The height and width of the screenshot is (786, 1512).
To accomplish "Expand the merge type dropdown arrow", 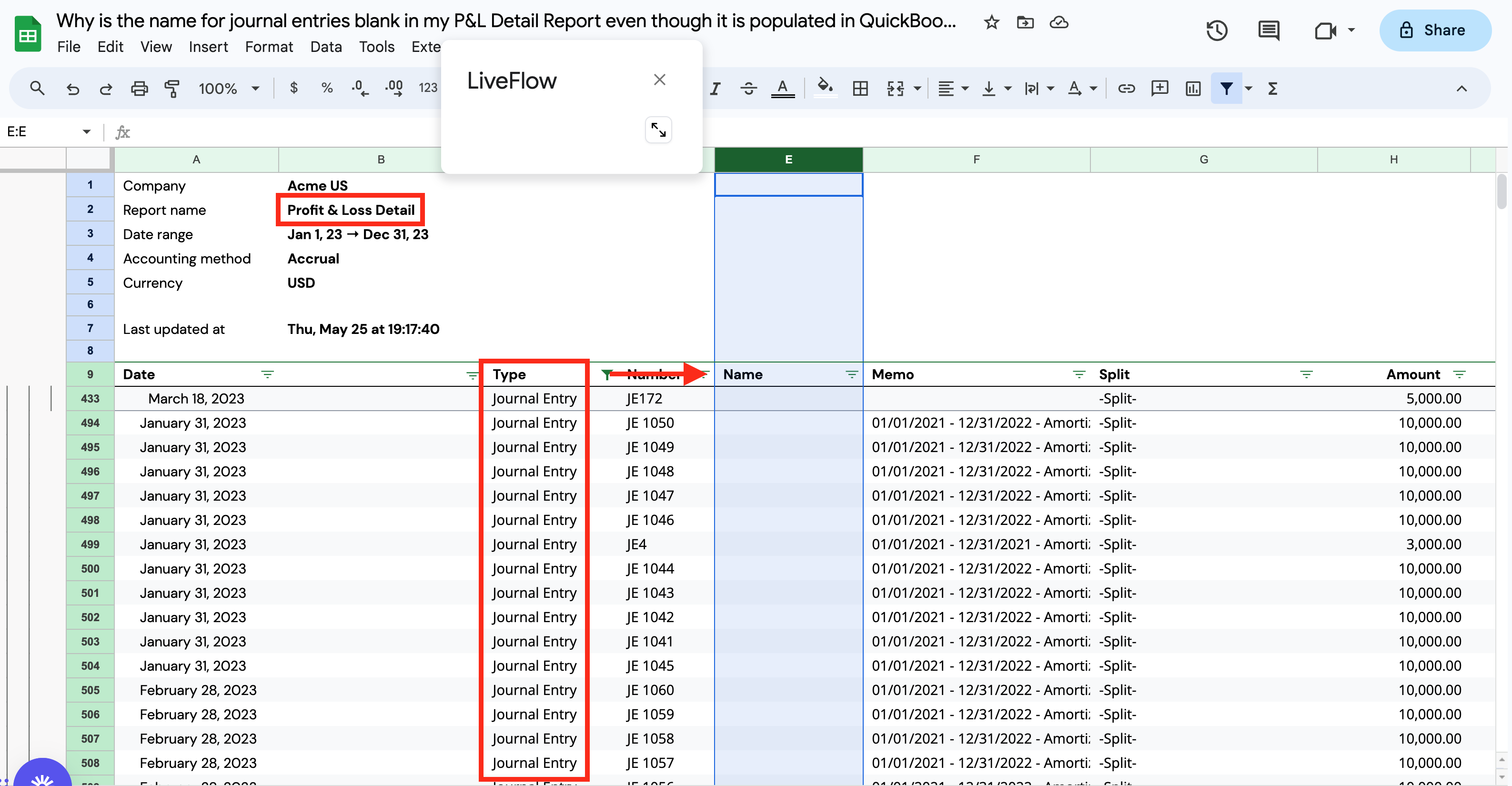I will (917, 88).
